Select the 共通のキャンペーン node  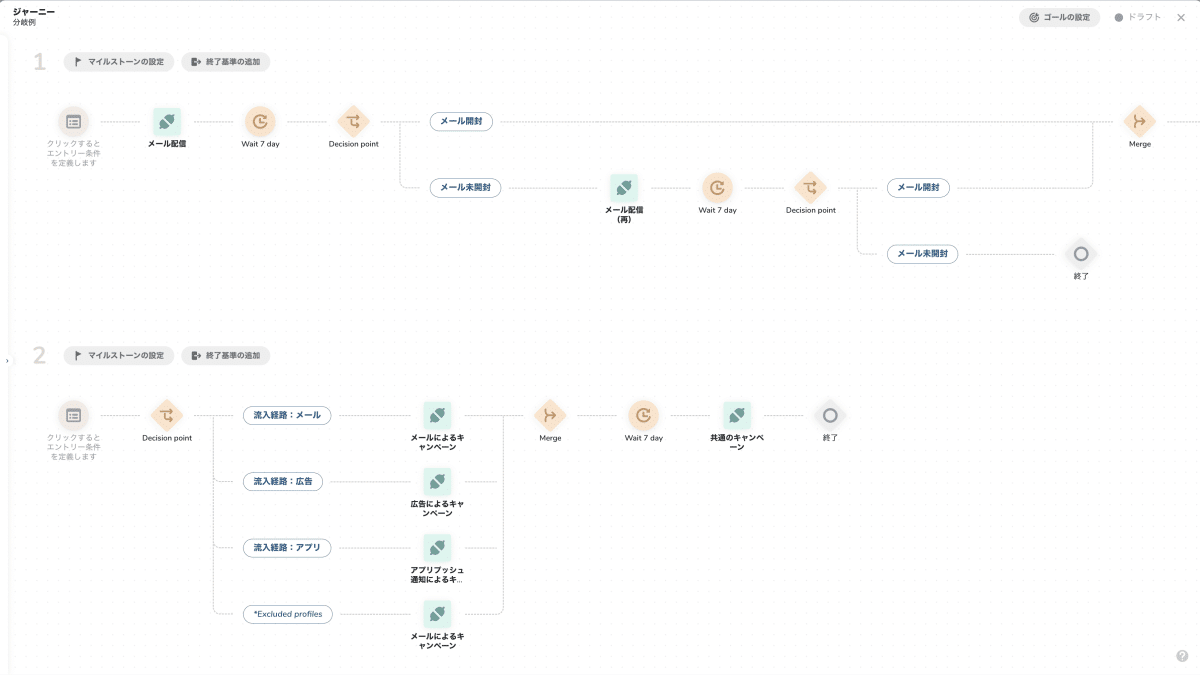737,414
